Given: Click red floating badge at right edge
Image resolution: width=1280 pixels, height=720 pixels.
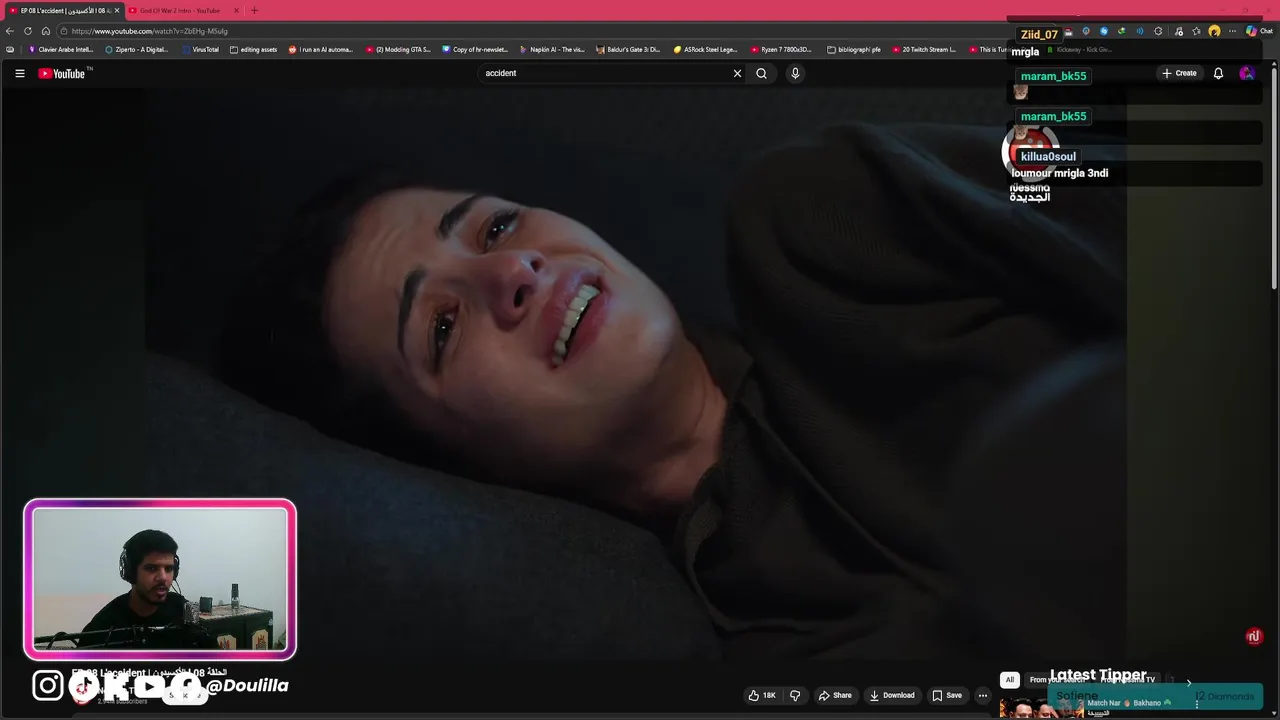Looking at the screenshot, I should pos(1254,636).
